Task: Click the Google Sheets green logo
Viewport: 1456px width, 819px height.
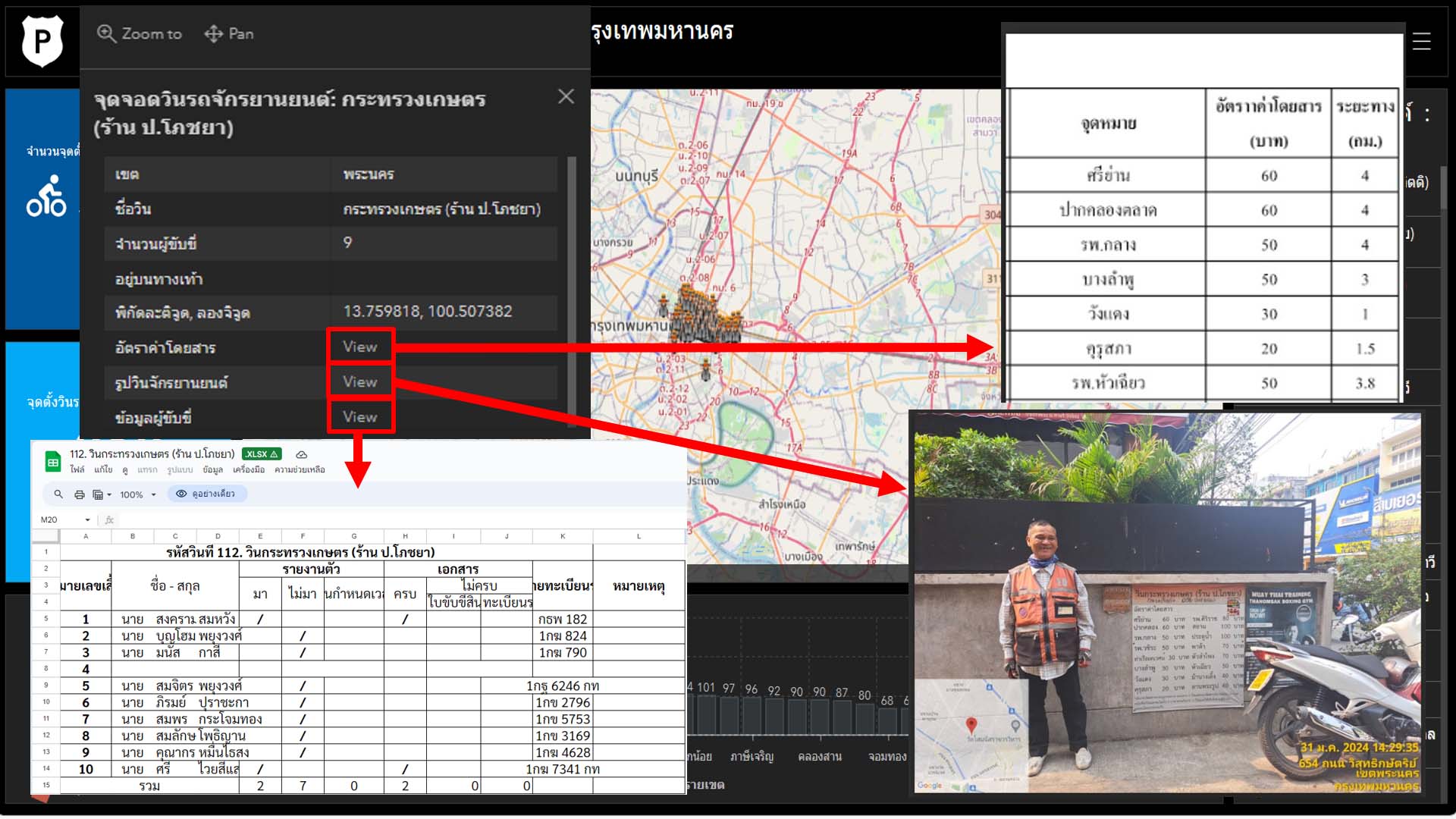Action: (53, 461)
